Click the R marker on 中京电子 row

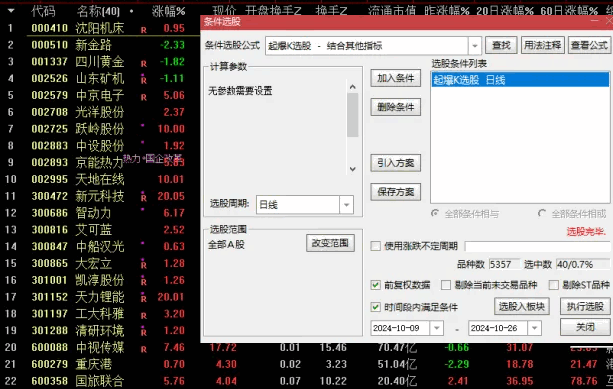[x=143, y=97]
